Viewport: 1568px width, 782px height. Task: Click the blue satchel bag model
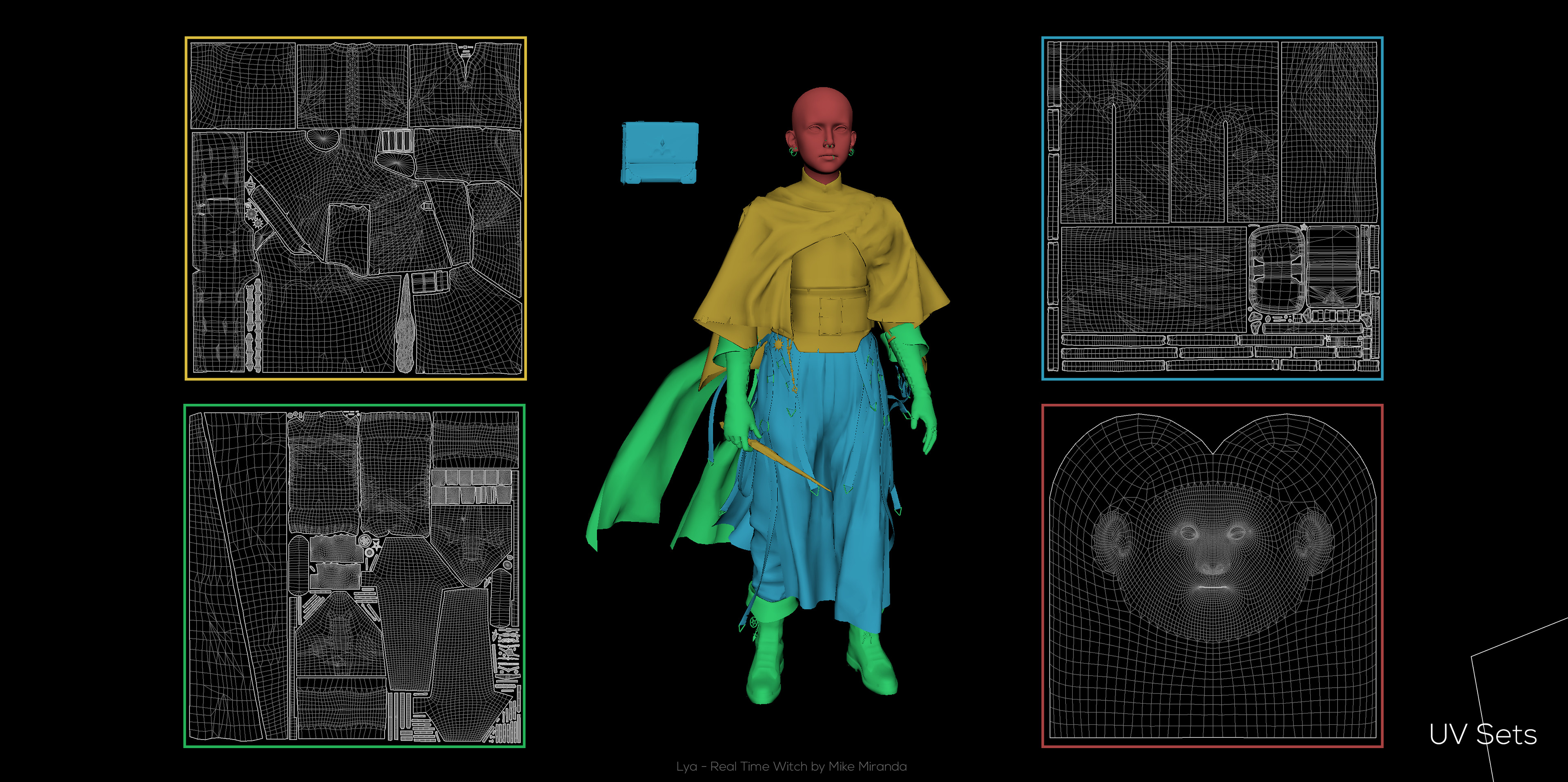click(659, 152)
